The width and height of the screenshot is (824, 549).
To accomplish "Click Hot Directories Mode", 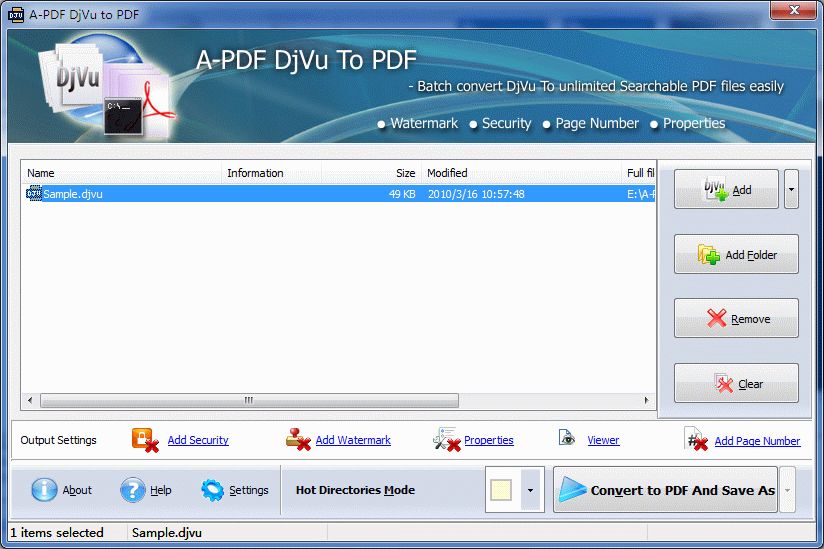I will 355,490.
